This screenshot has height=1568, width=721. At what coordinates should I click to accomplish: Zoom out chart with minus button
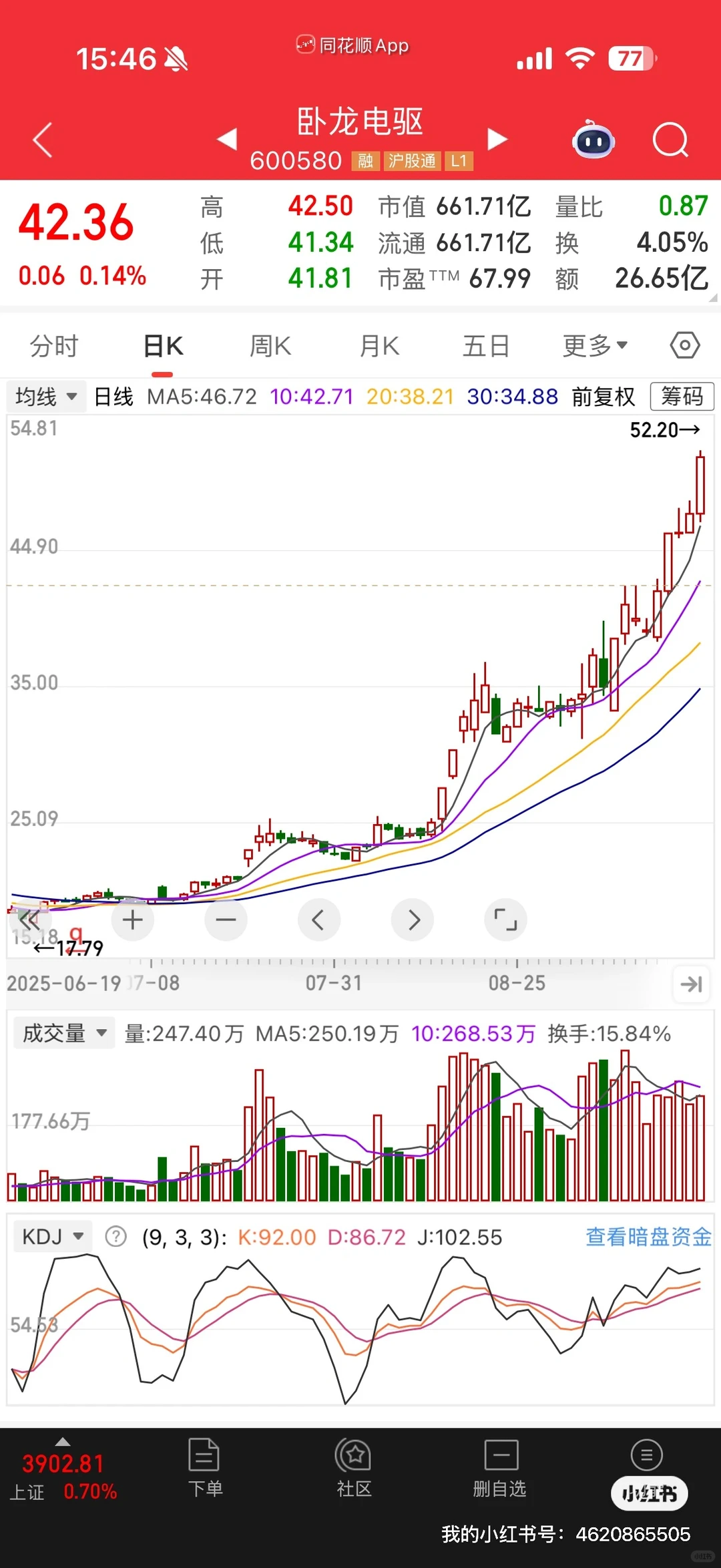click(226, 920)
